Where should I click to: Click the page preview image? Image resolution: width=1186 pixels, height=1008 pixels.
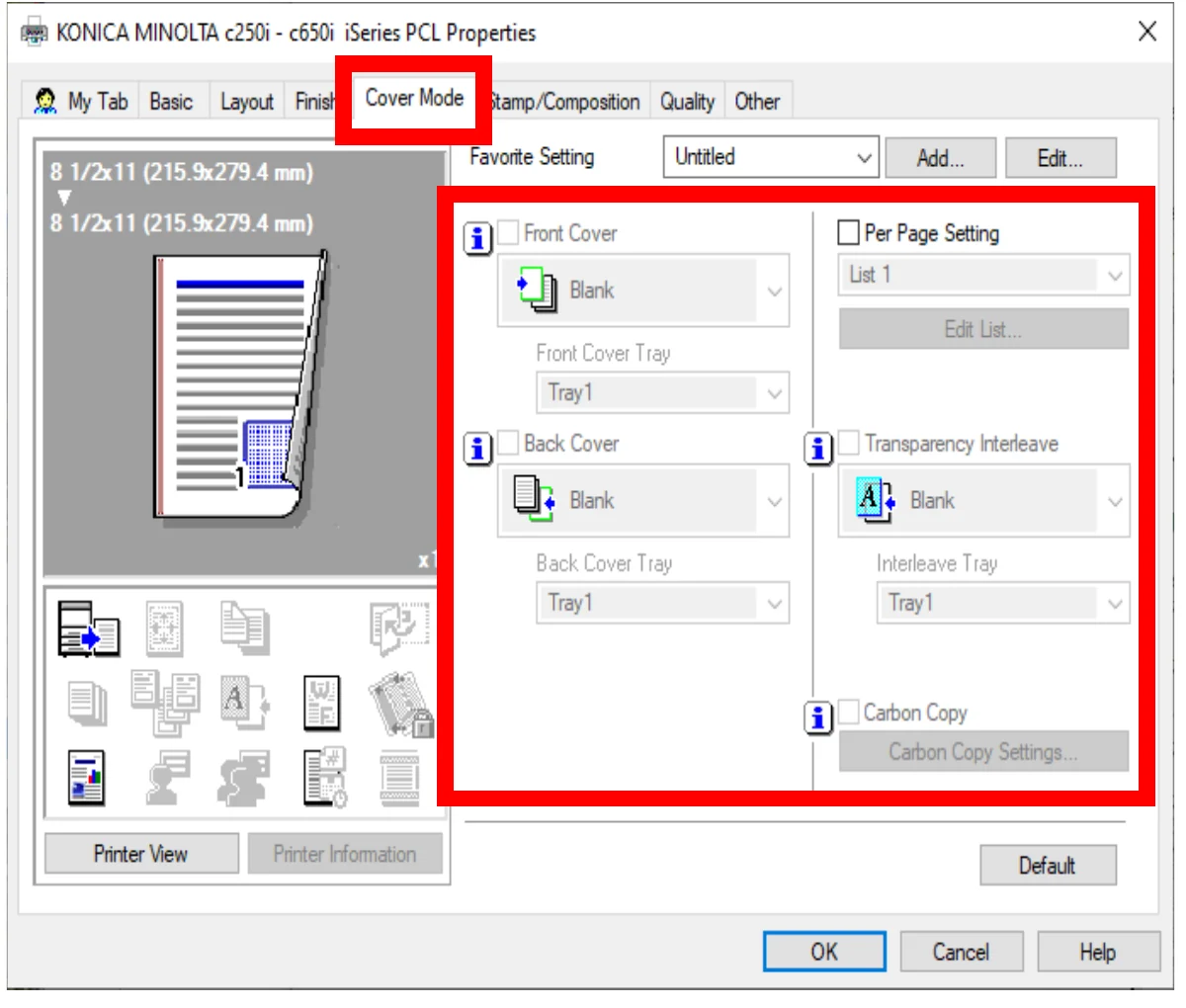coord(241,386)
